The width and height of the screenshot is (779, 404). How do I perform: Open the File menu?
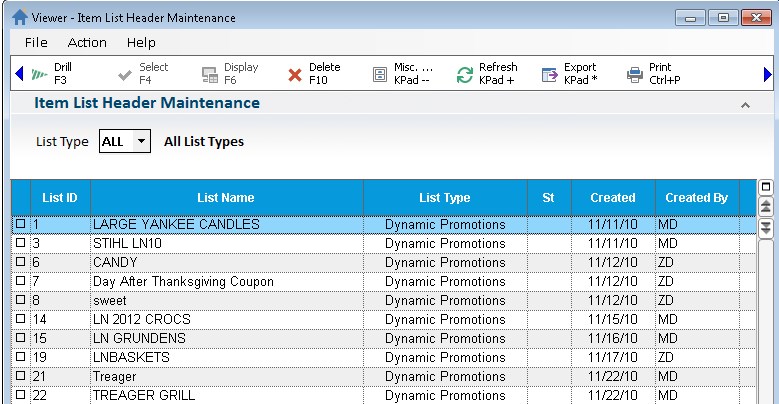pyautogui.click(x=36, y=42)
